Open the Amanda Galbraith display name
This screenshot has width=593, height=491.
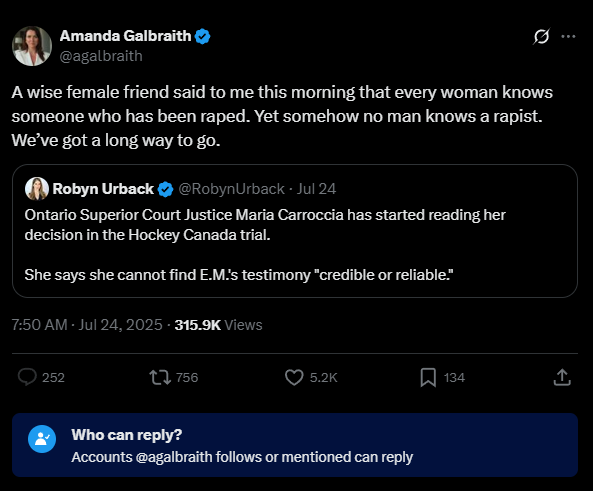coord(126,36)
